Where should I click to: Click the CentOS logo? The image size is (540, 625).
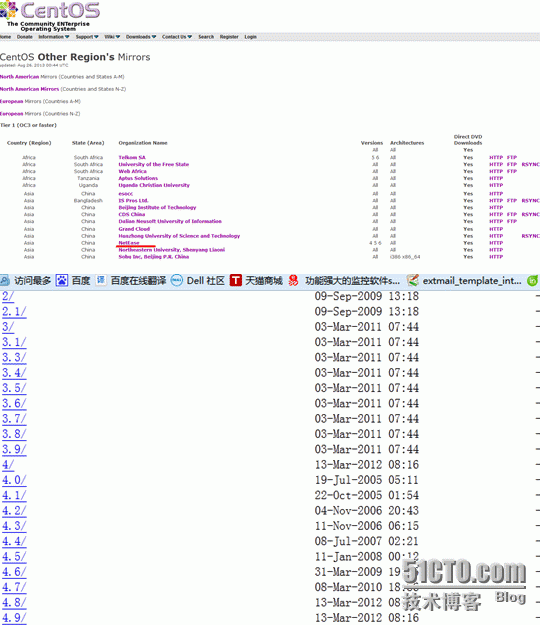click(50, 15)
